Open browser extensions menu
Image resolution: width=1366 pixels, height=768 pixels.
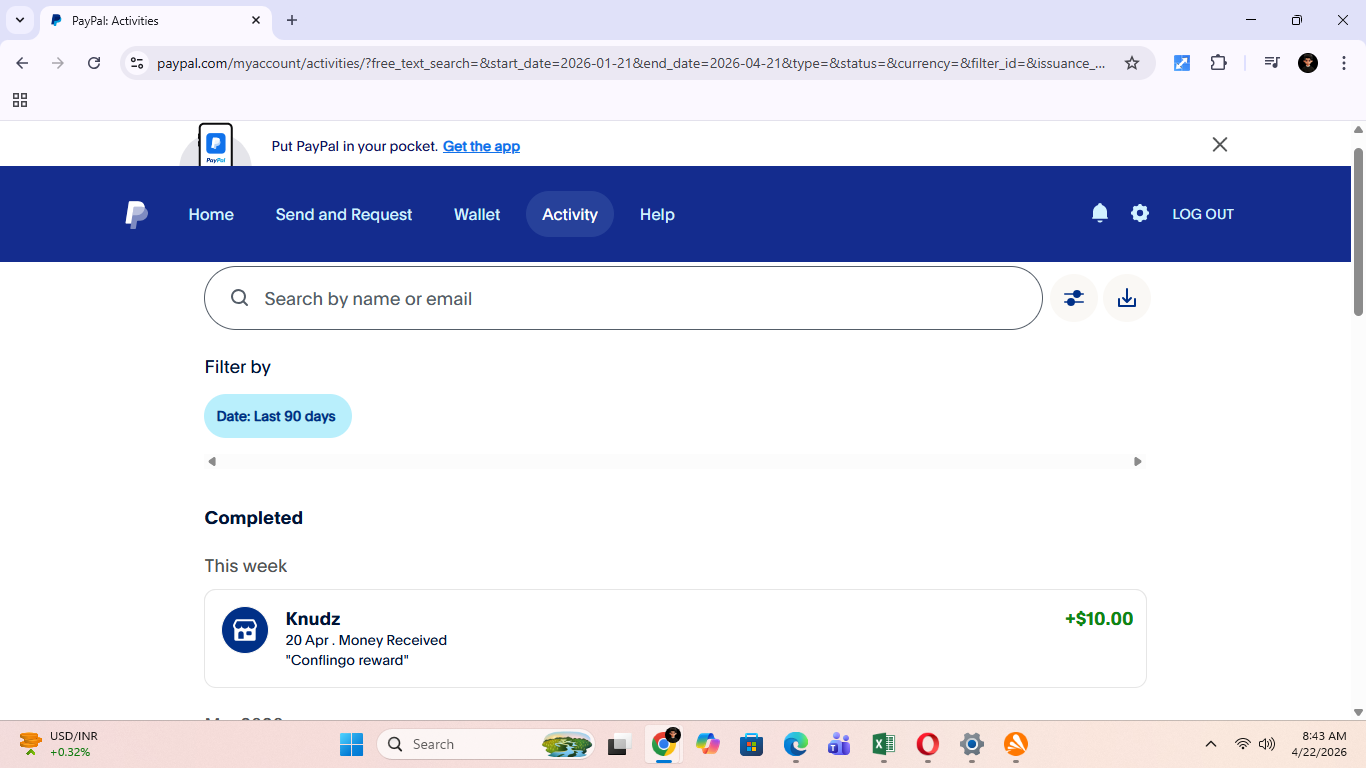point(1219,62)
